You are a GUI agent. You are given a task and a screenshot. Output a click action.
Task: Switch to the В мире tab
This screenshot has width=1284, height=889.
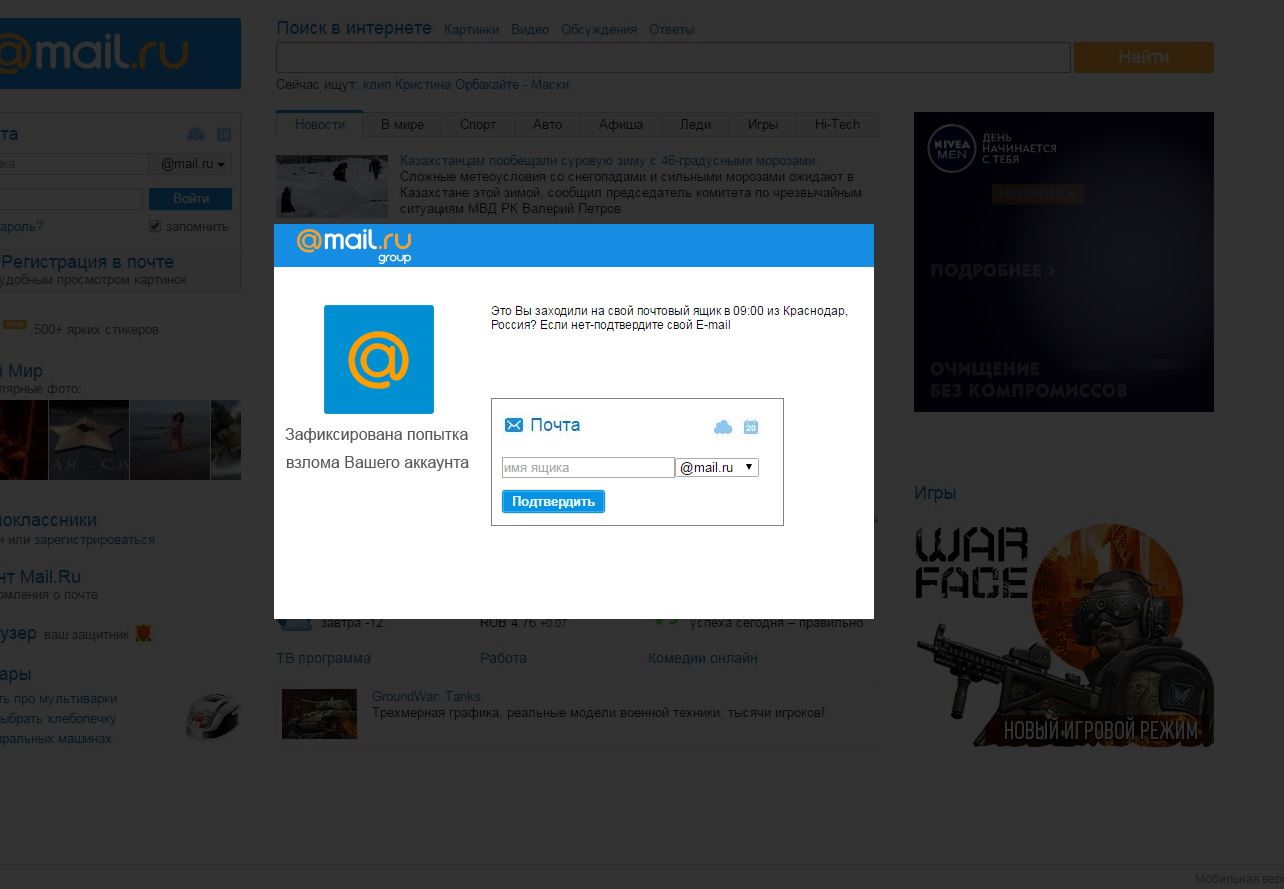point(402,124)
